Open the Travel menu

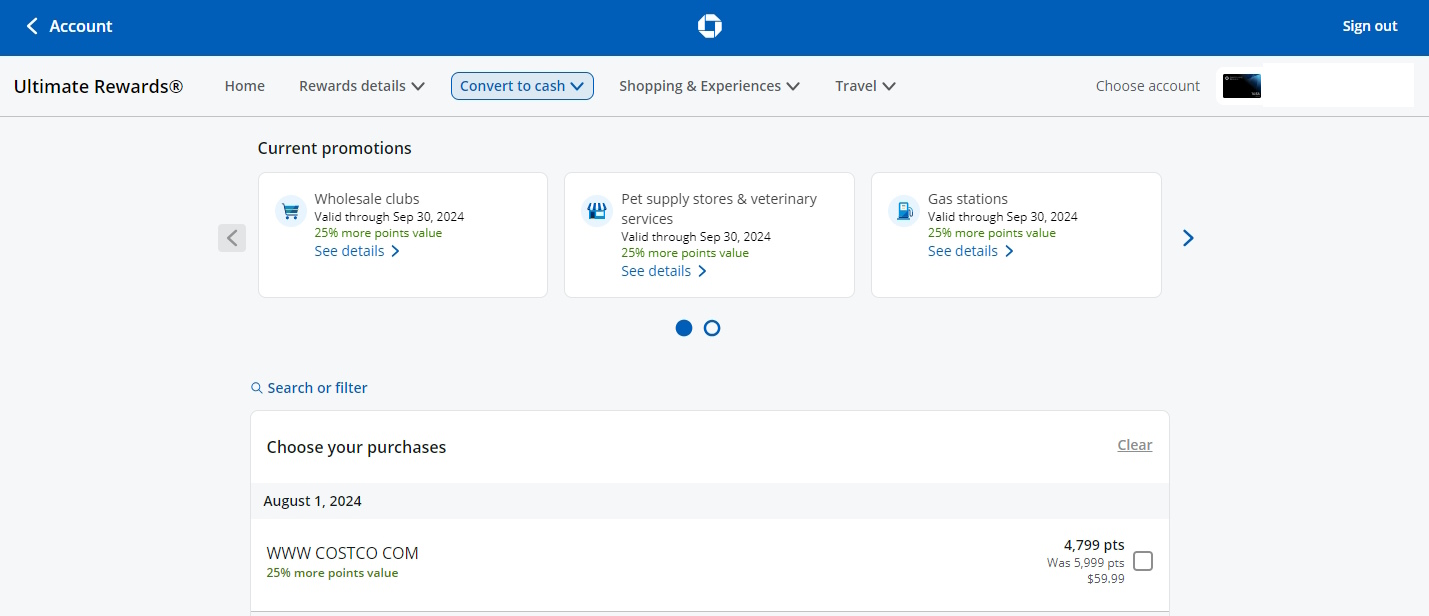(x=865, y=86)
